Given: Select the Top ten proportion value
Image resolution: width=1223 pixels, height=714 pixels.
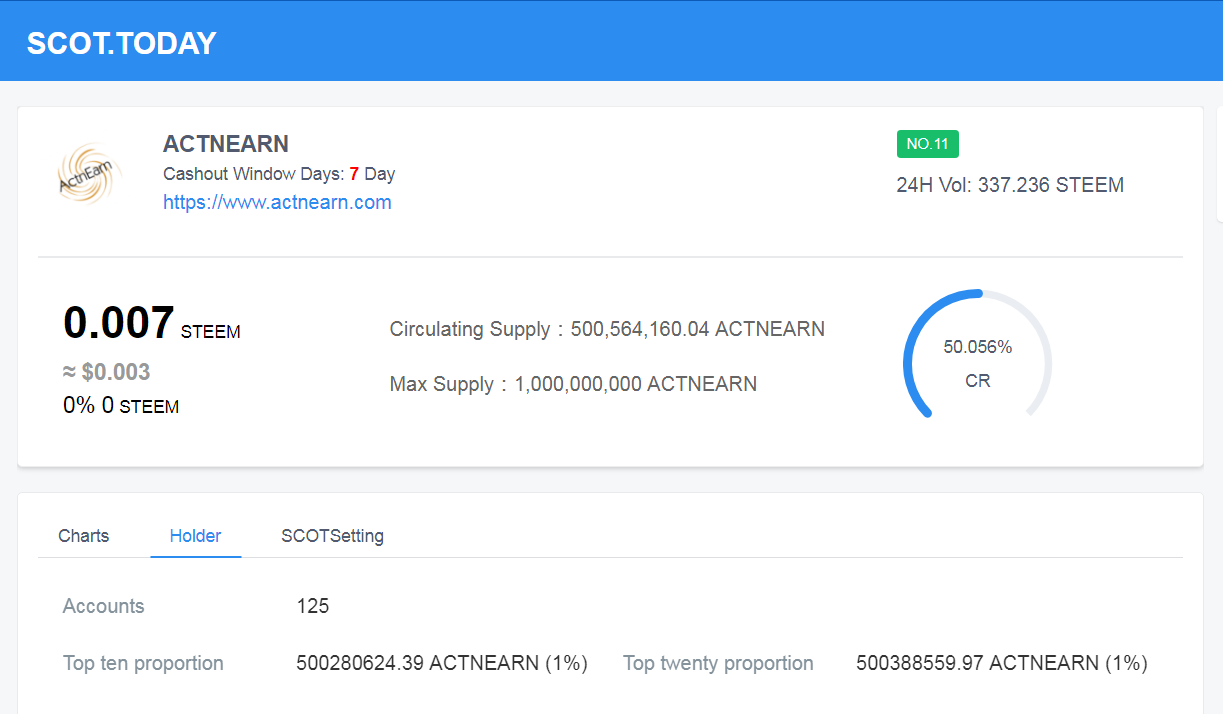Looking at the screenshot, I should tap(442, 662).
